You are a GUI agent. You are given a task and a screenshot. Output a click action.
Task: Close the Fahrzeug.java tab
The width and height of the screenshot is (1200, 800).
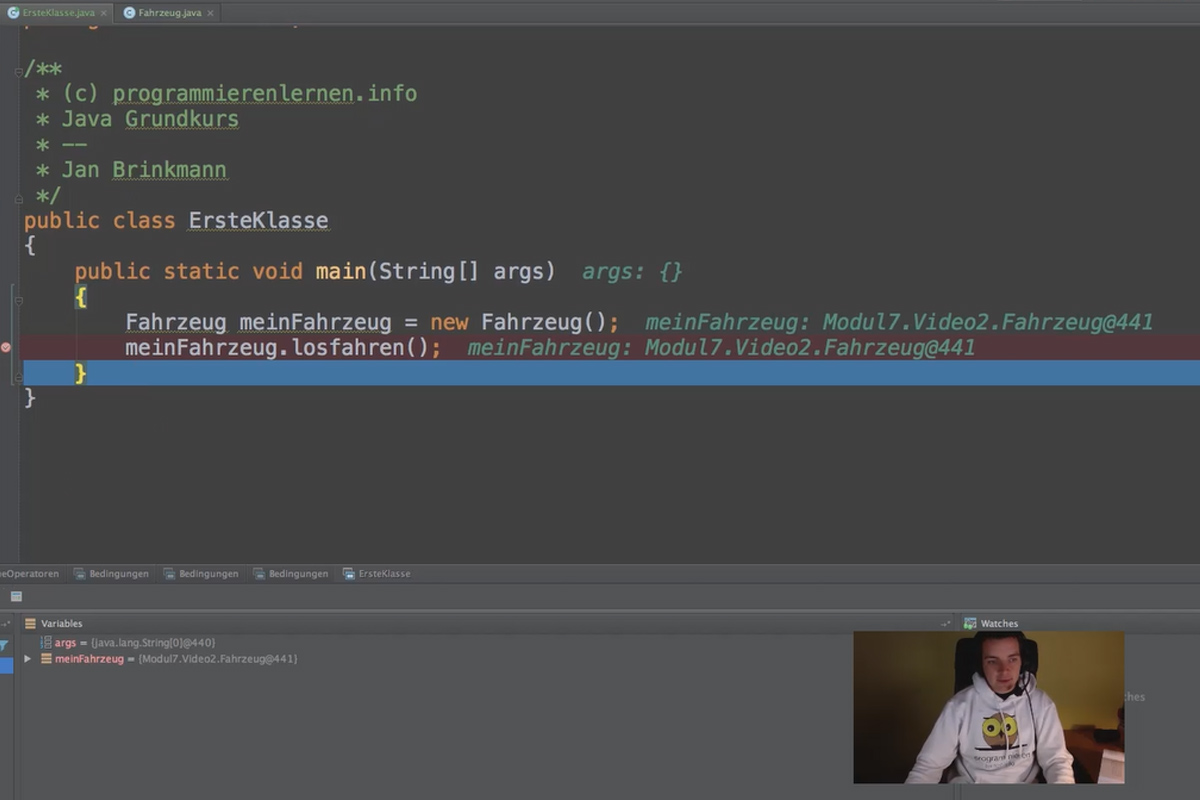pos(210,13)
